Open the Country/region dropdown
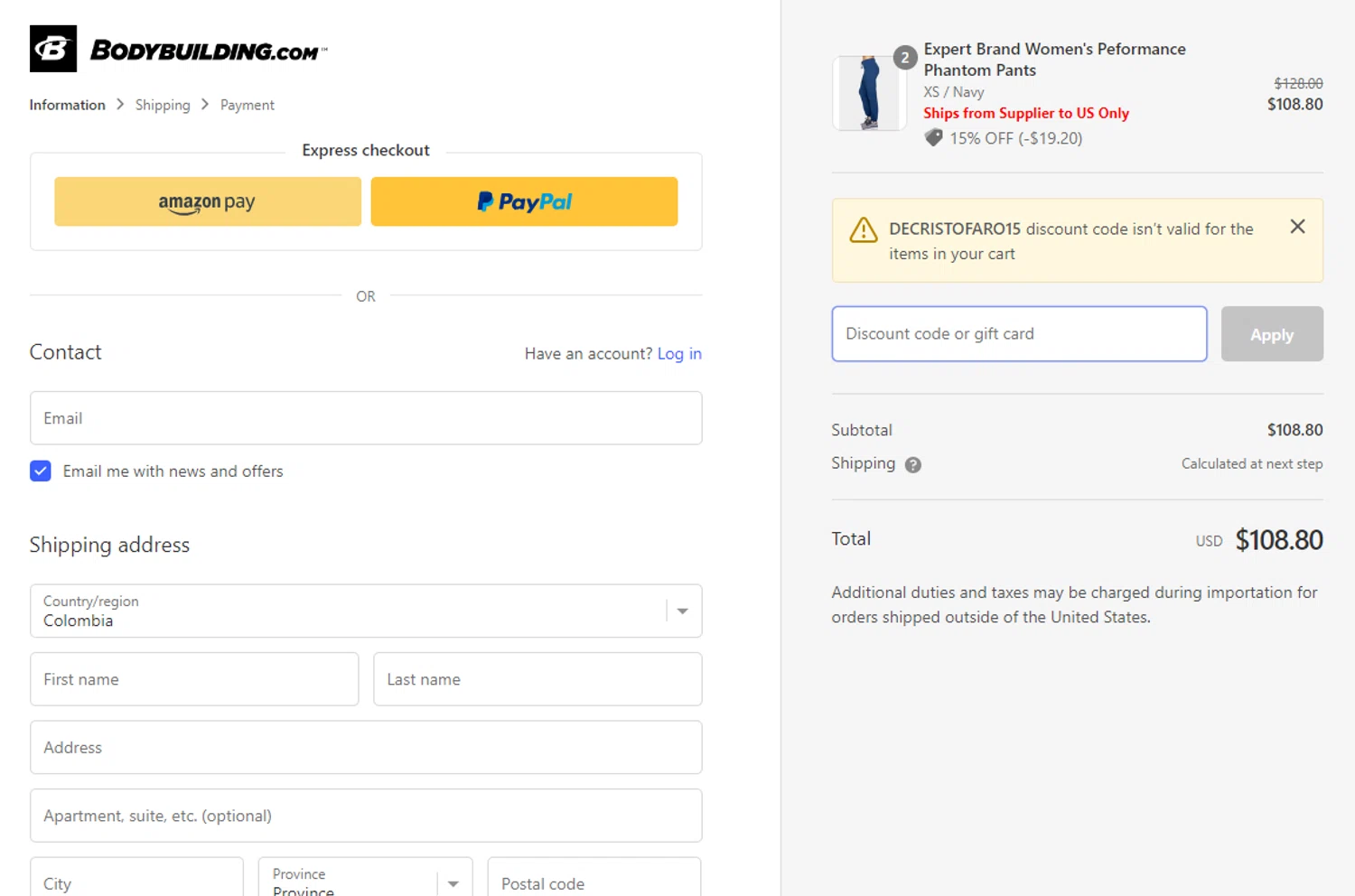This screenshot has height=896, width=1355. pos(366,611)
